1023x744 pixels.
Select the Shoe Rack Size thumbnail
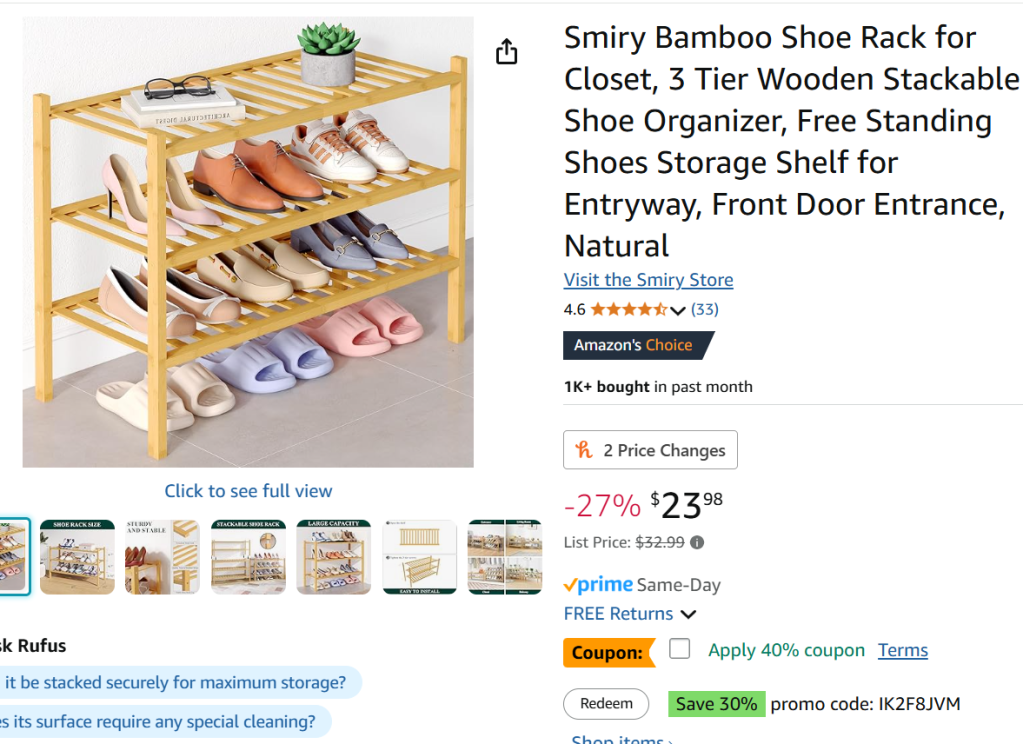(77, 557)
